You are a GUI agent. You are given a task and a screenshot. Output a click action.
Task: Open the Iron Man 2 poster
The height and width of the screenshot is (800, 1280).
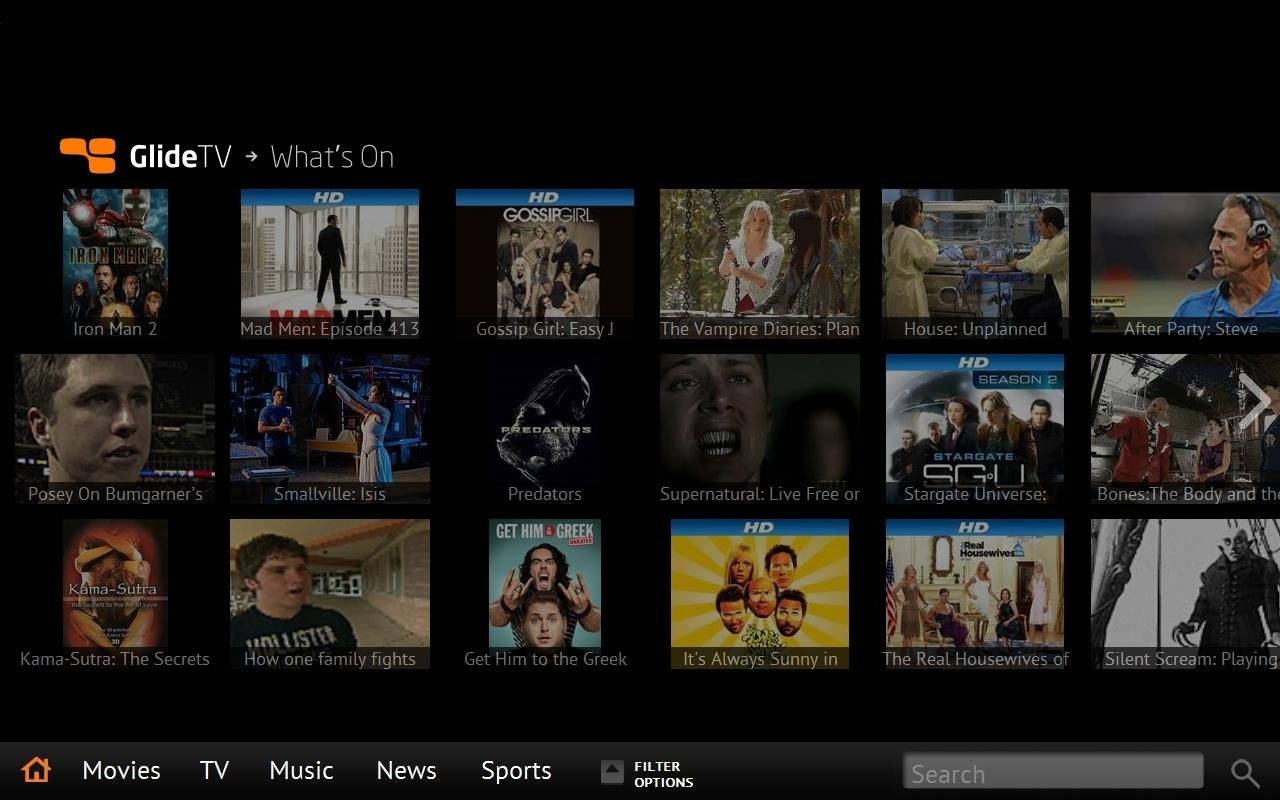115,264
